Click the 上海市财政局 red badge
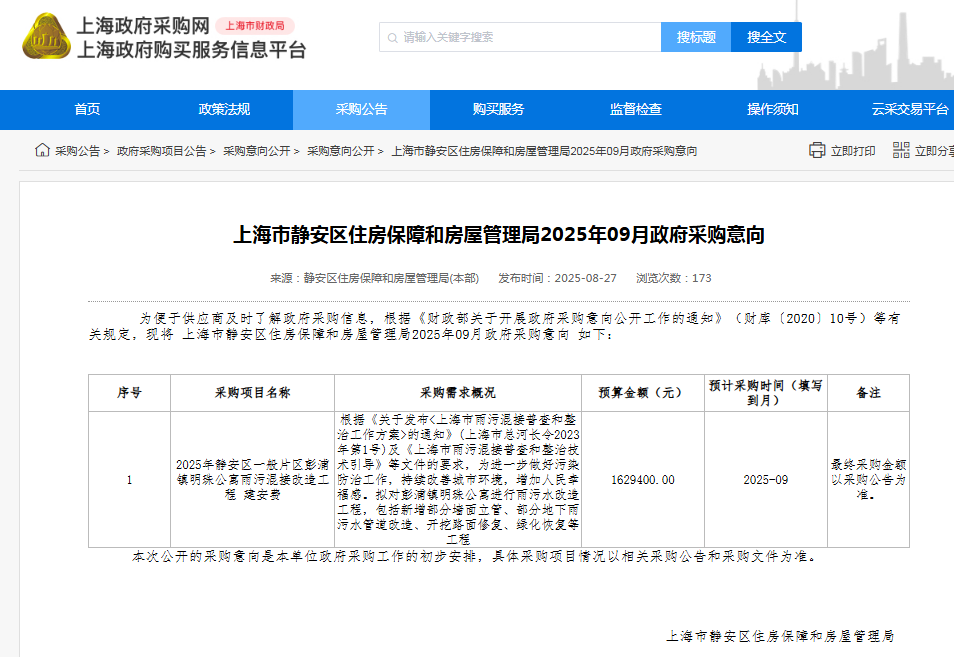954x657 pixels. (254, 26)
